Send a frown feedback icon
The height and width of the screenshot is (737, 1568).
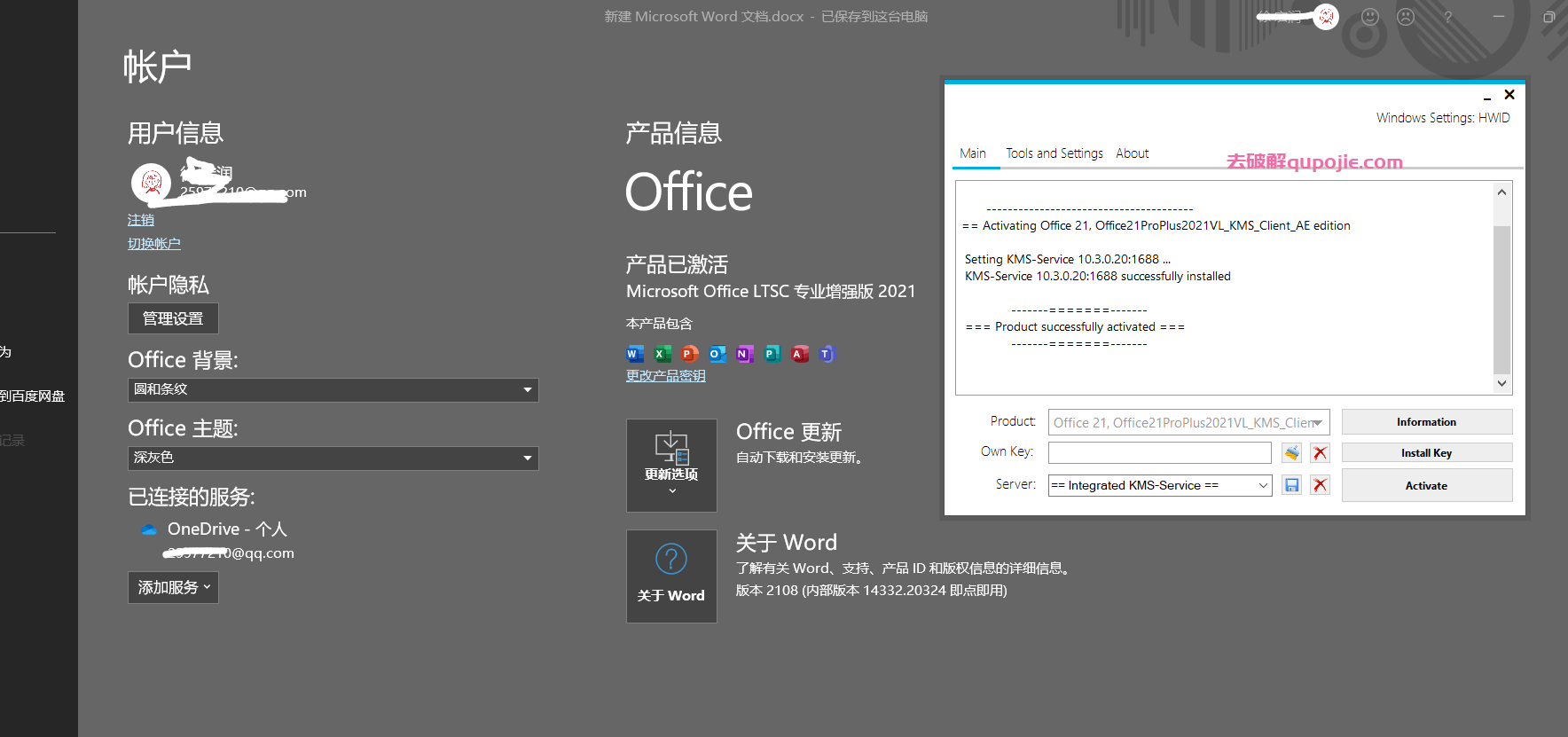pyautogui.click(x=1406, y=17)
